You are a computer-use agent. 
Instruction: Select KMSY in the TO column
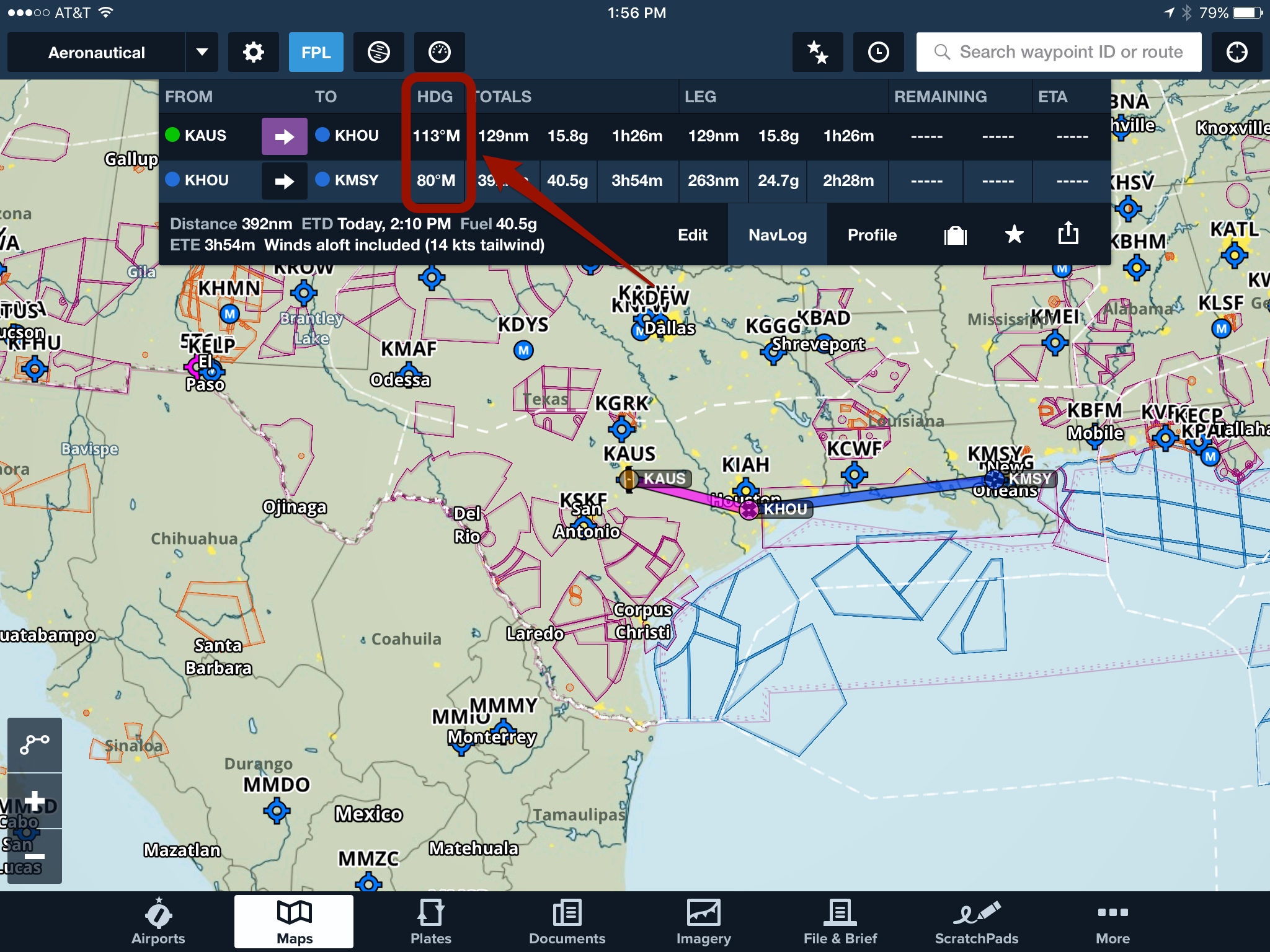tap(347, 180)
